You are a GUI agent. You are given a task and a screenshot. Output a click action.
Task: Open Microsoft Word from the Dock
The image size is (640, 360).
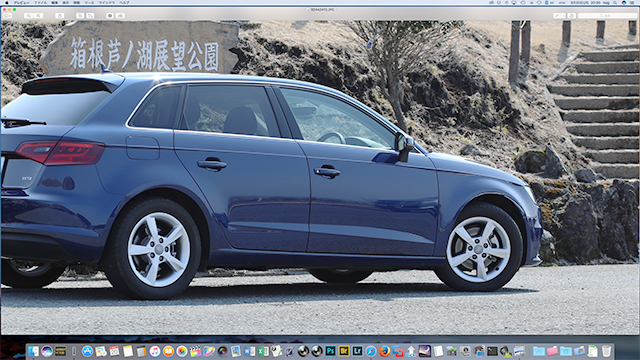click(249, 351)
